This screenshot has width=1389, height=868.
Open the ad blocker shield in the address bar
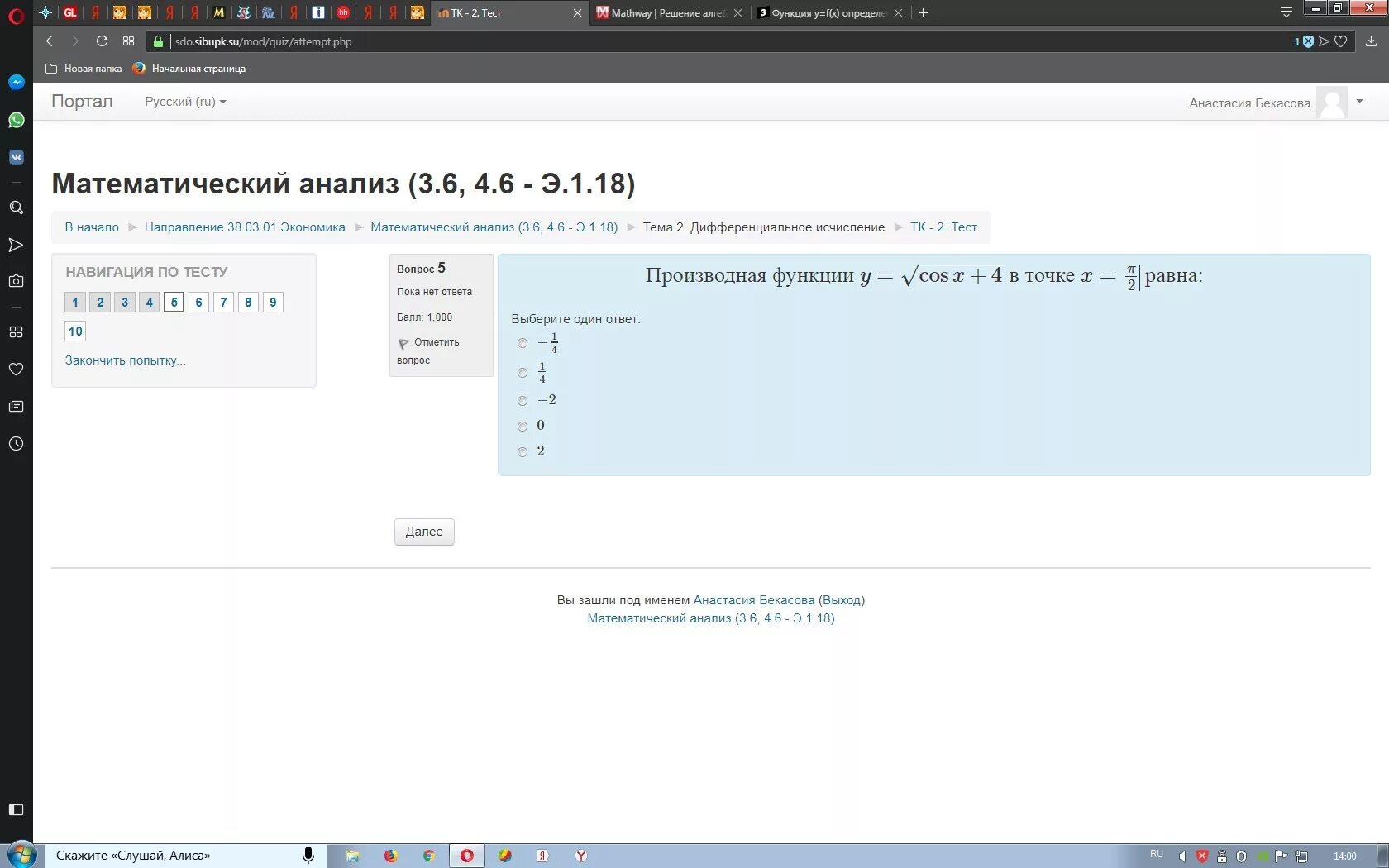[x=1307, y=41]
